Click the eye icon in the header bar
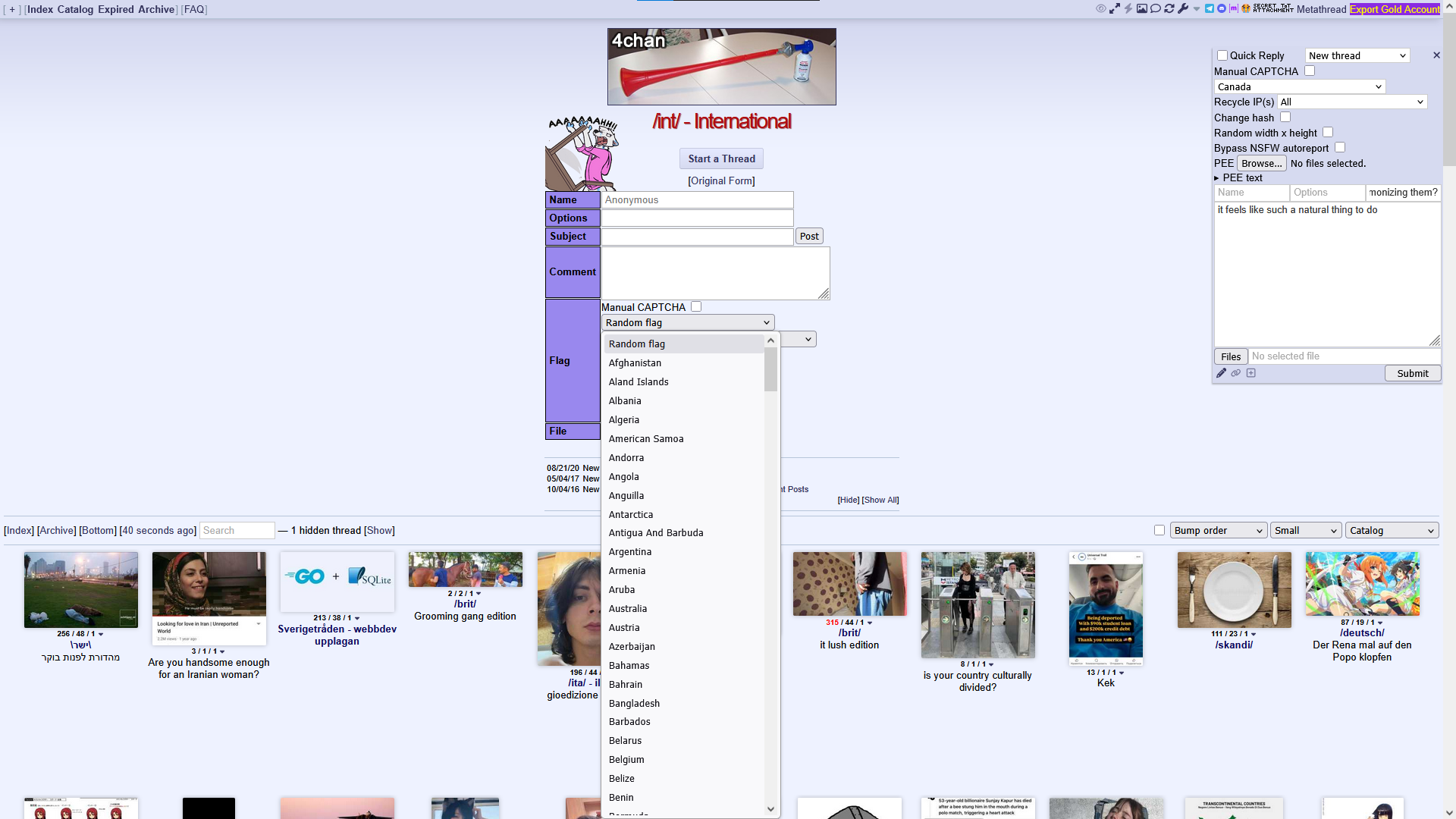 click(1101, 9)
